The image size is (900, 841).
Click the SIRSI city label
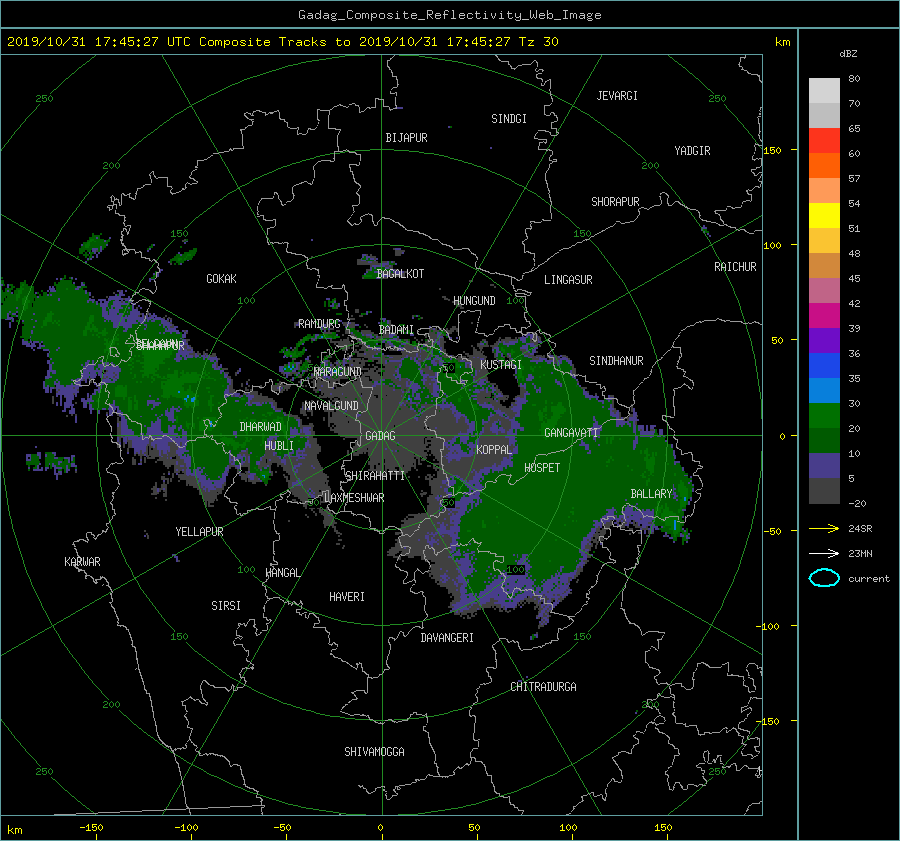[x=226, y=606]
